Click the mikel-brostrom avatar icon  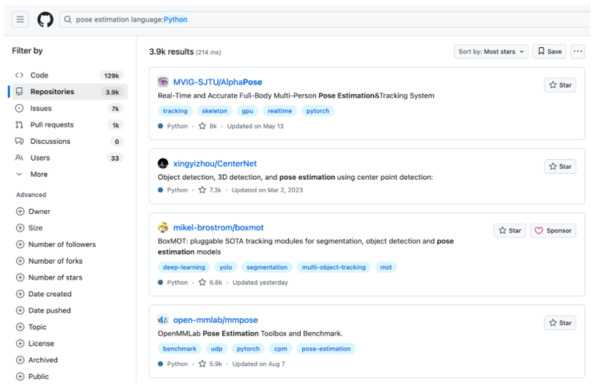click(163, 227)
